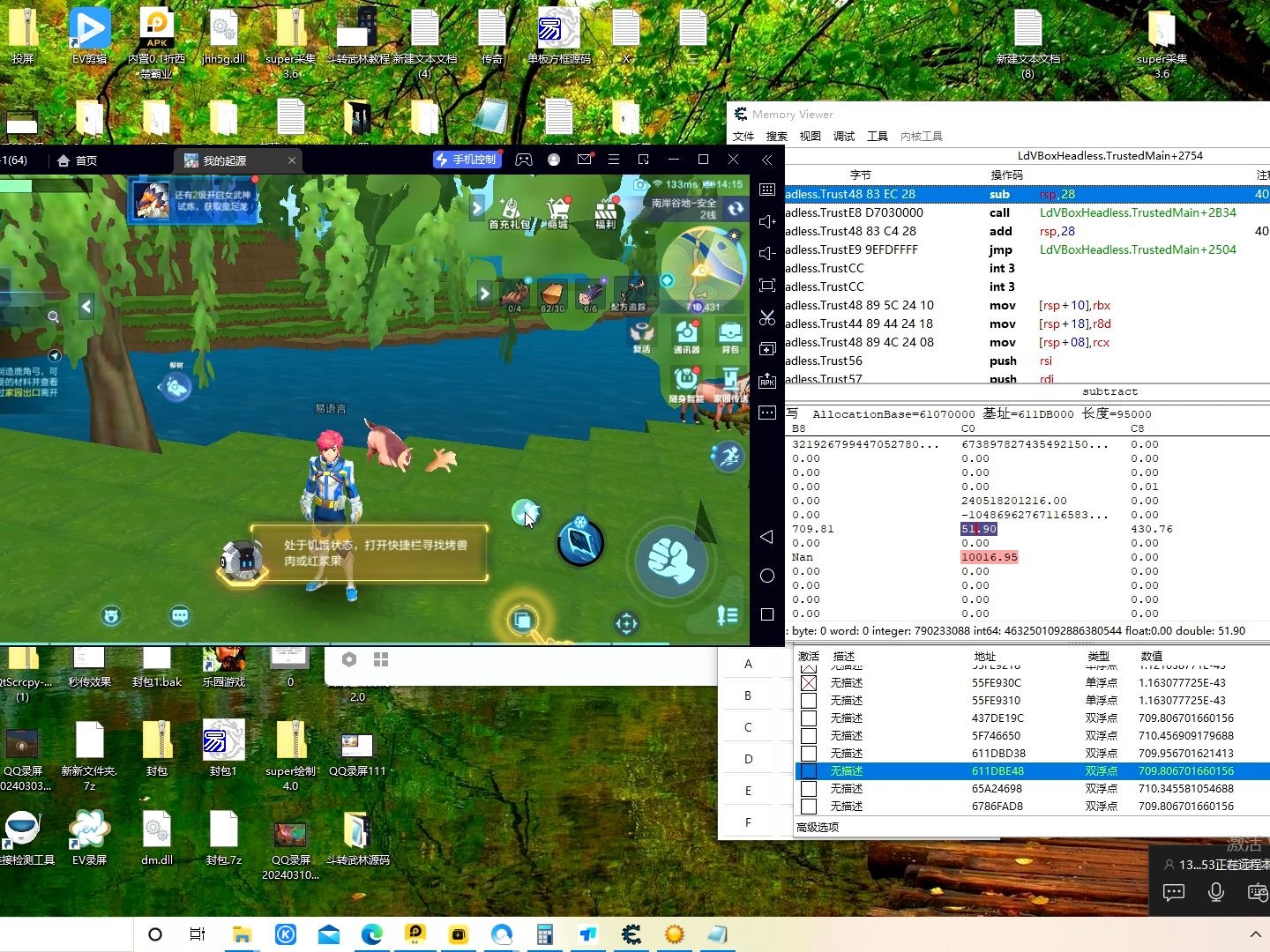Image resolution: width=1270 pixels, height=952 pixels.
Task: Click the Windows search circle on taskbar
Action: (155, 934)
